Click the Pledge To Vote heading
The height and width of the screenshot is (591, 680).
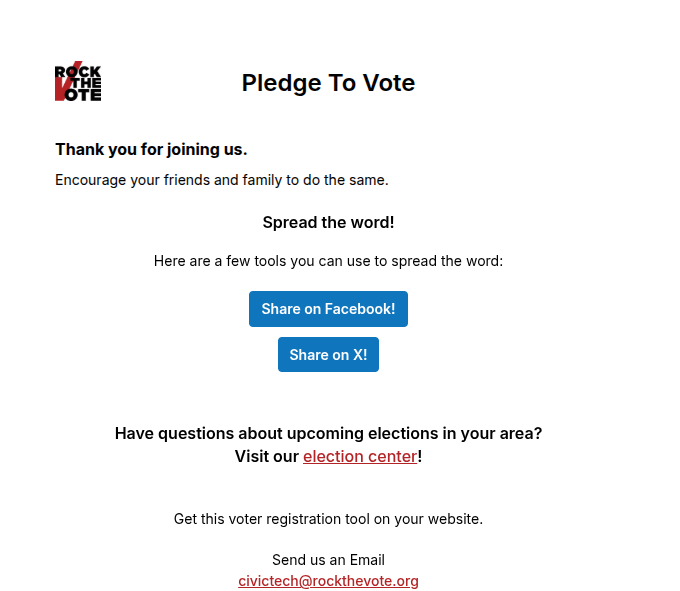pyautogui.click(x=328, y=83)
